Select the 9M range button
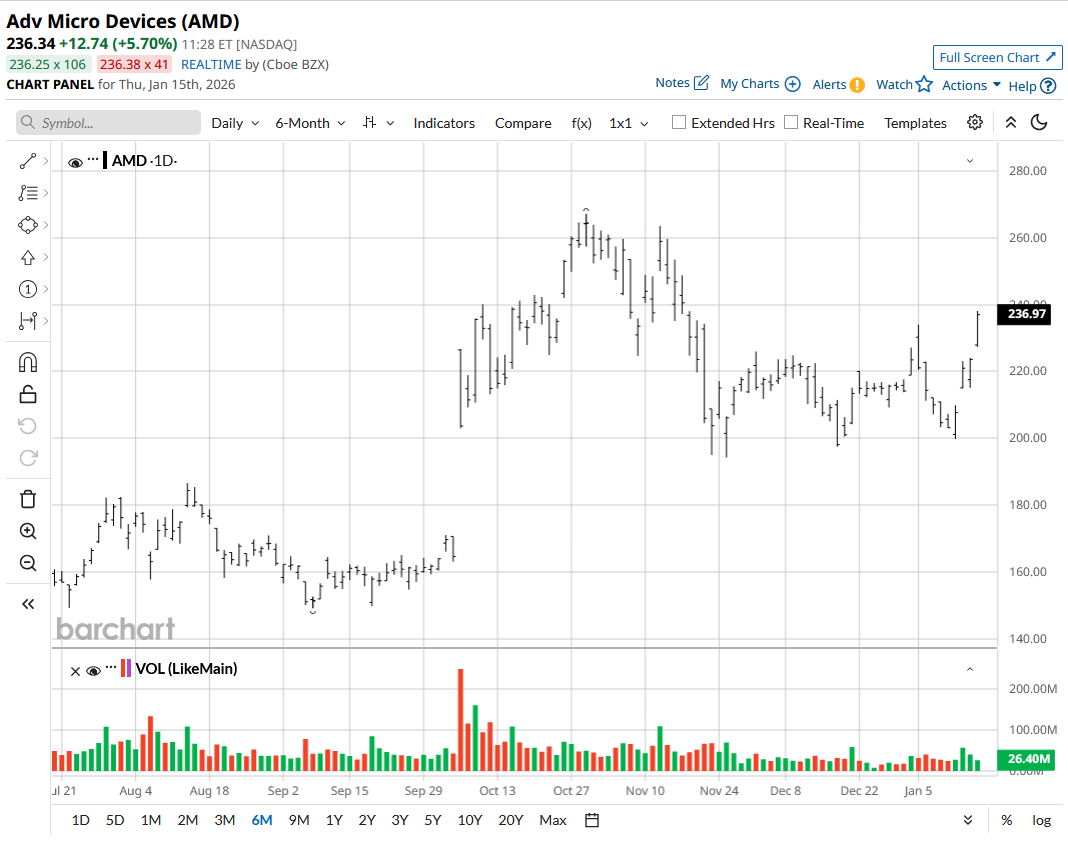Image resolution: width=1068 pixels, height=847 pixels. 298,820
